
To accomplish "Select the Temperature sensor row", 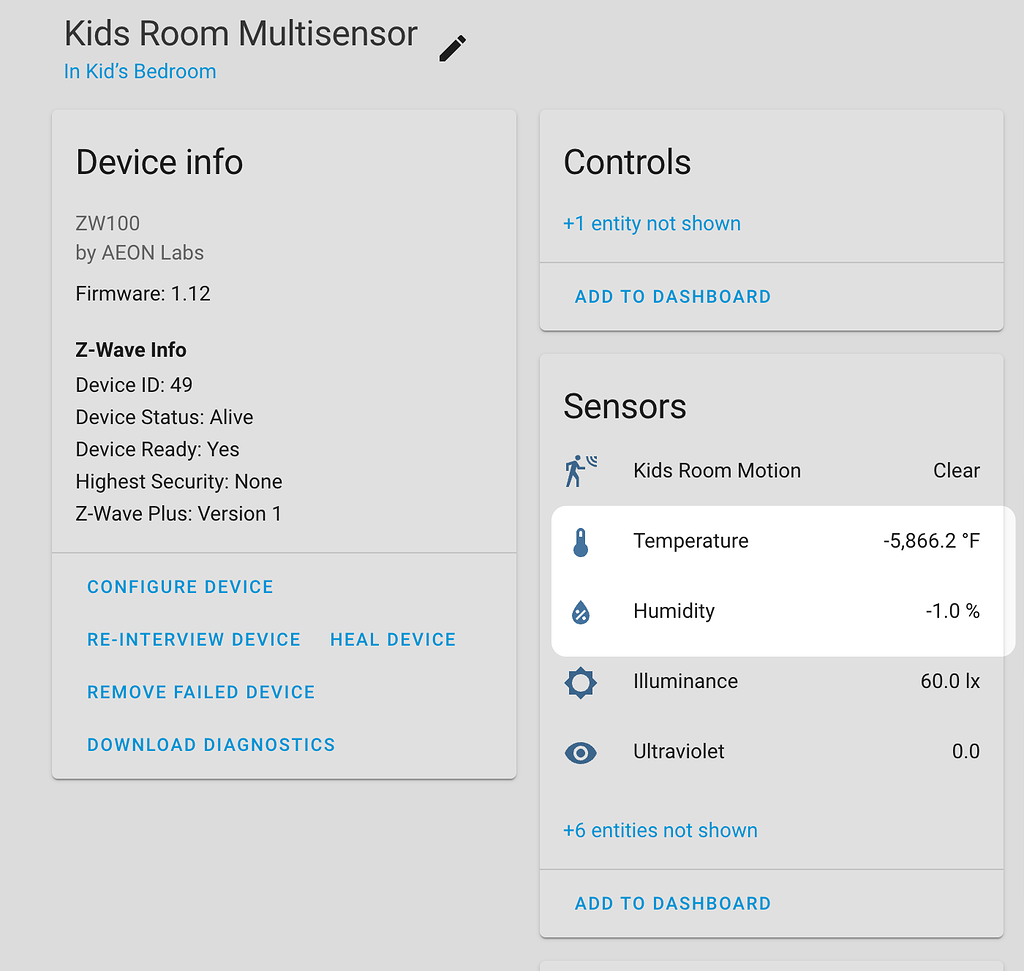I will point(690,541).
